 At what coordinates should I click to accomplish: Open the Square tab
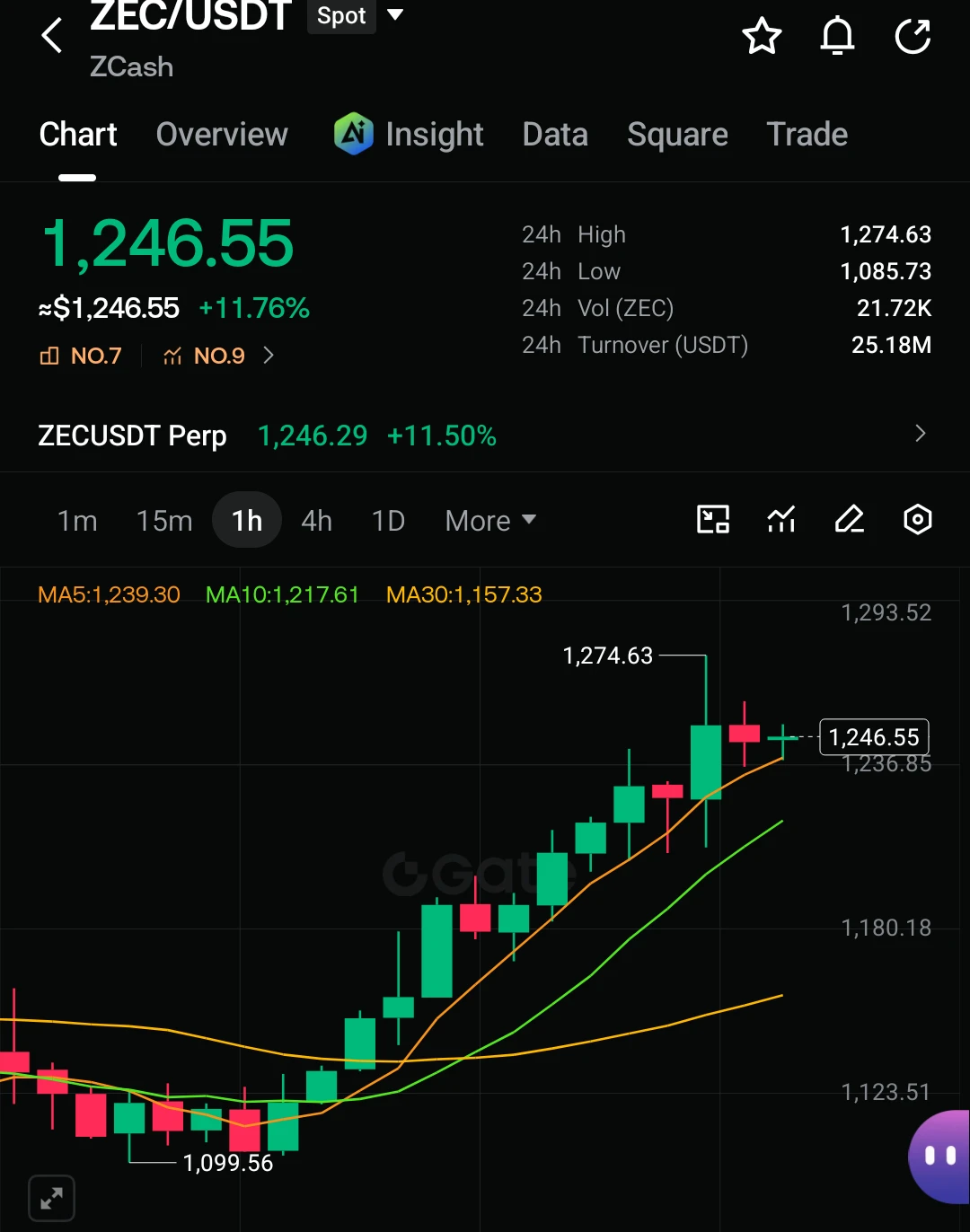tap(677, 135)
